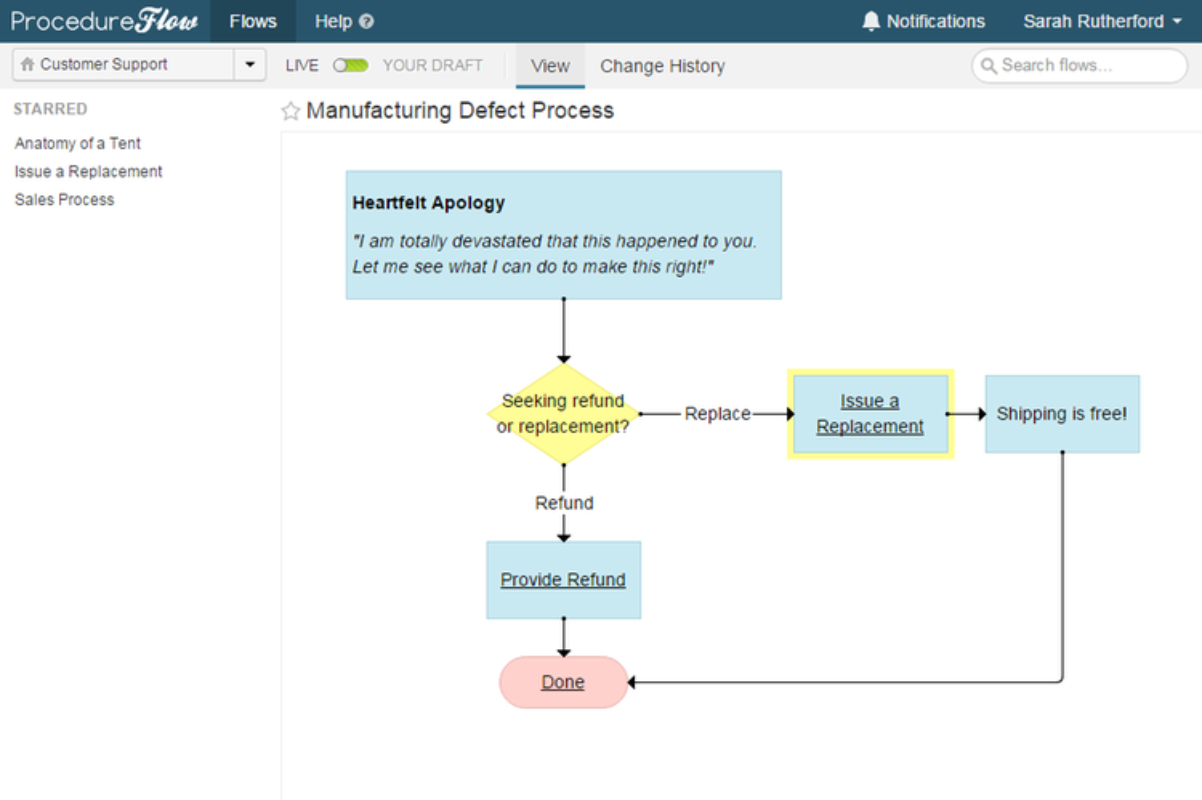The width and height of the screenshot is (1202, 800).
Task: Click the Search flows input field
Action: pos(1079,66)
